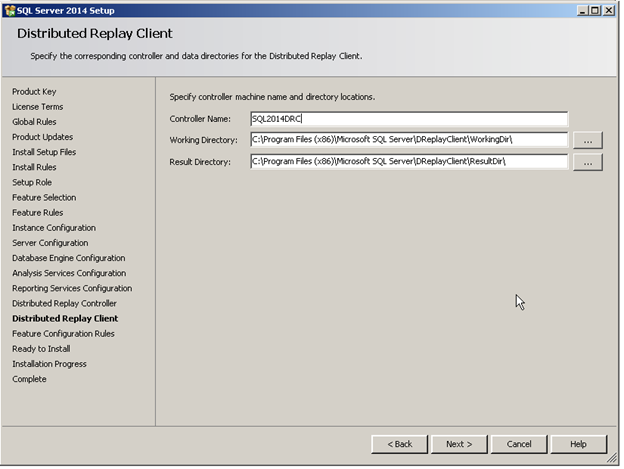Close the SQL Server 2014 Setup window

click(x=609, y=11)
